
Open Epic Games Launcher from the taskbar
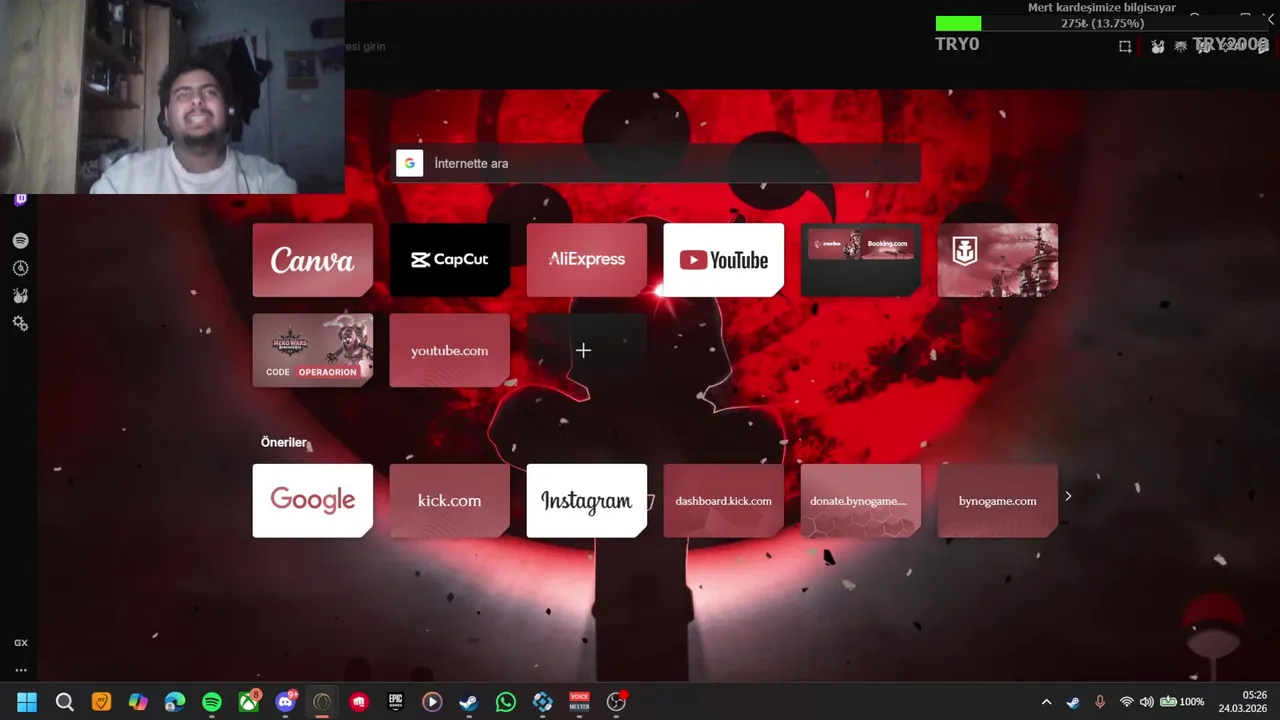(x=396, y=702)
